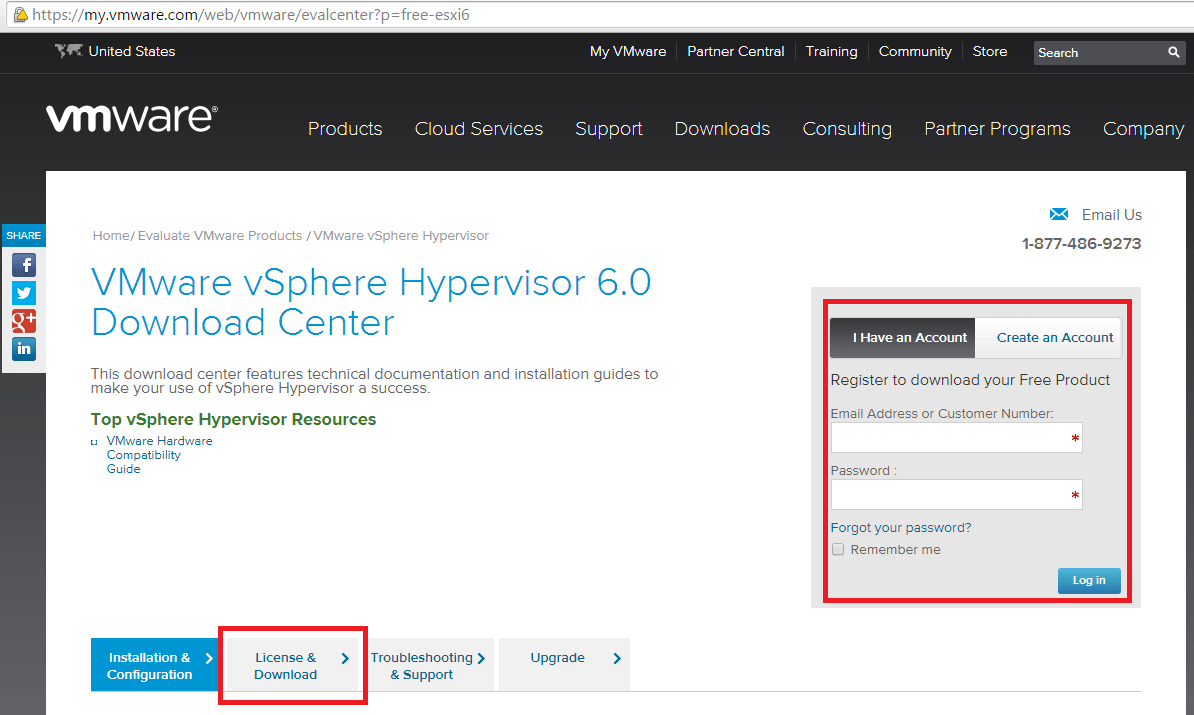The image size is (1194, 715).
Task: Click the lock icon in address bar
Action: tap(21, 14)
